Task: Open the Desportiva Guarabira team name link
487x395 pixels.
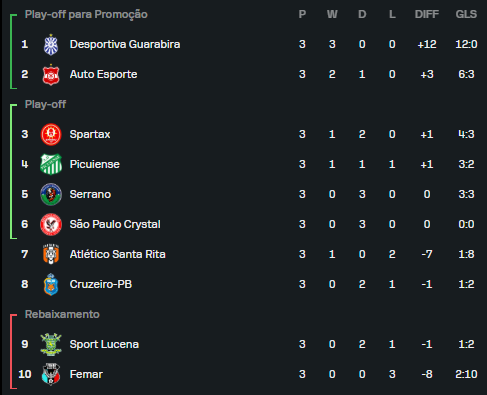Action: point(125,44)
